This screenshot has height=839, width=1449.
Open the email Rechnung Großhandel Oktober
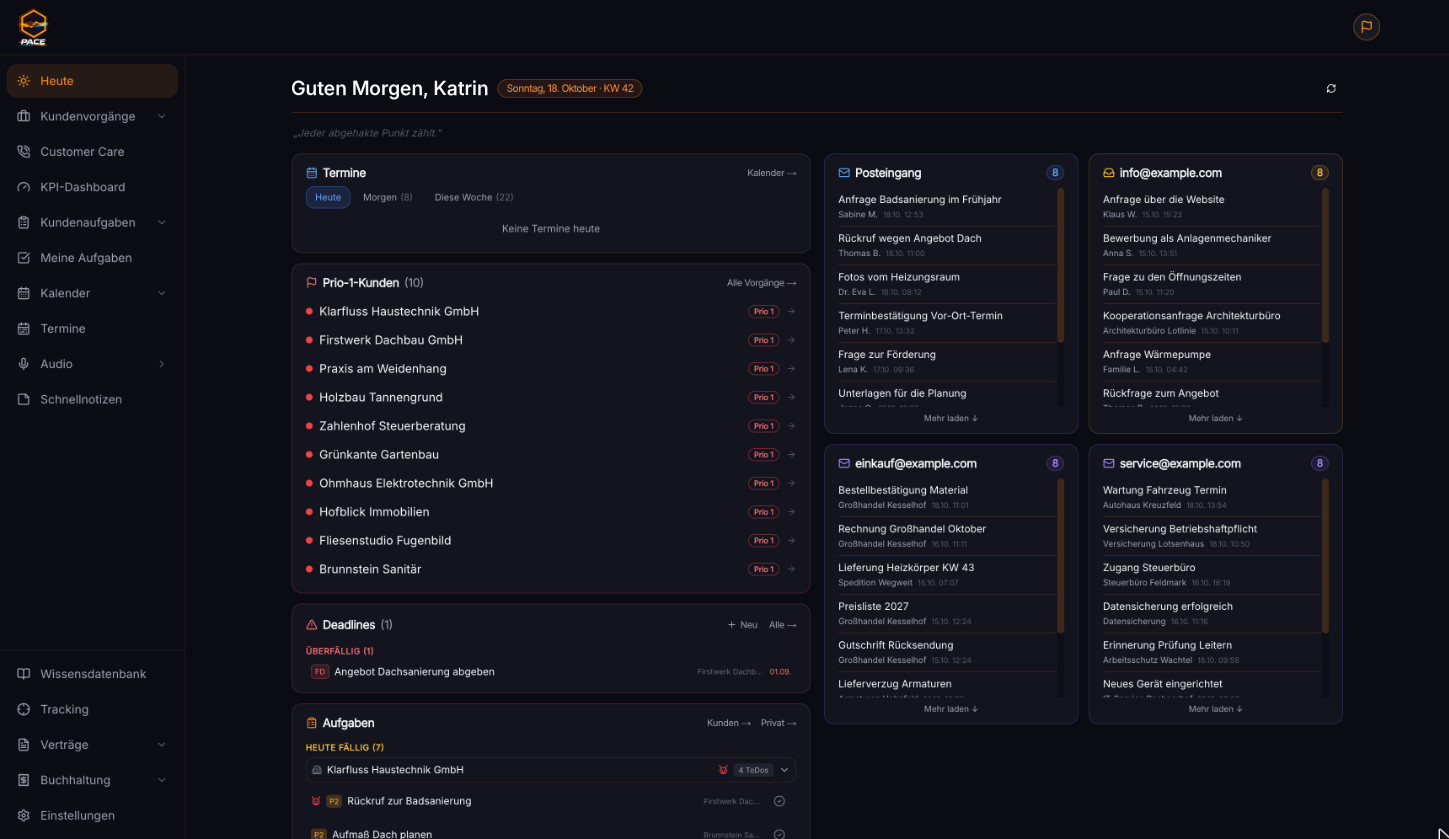click(946, 536)
